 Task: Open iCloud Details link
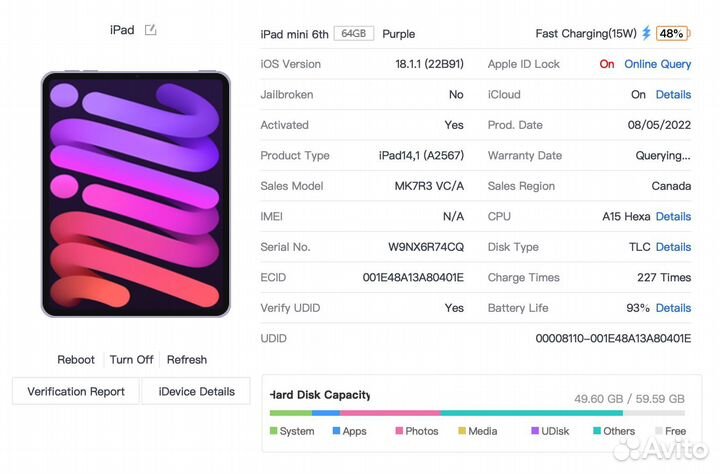673,95
